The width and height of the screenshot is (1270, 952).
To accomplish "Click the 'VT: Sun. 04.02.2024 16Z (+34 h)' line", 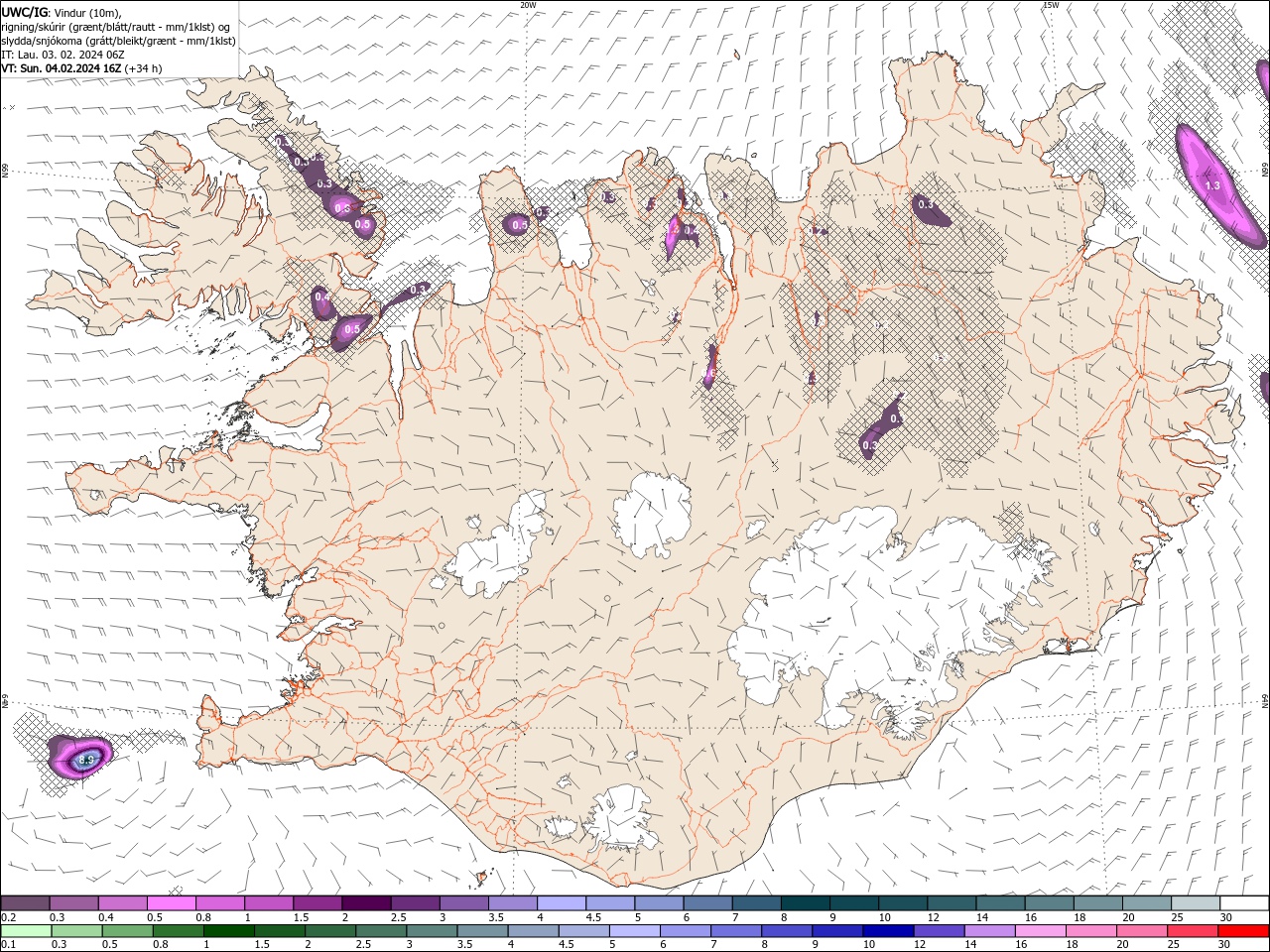I will 81,68.
